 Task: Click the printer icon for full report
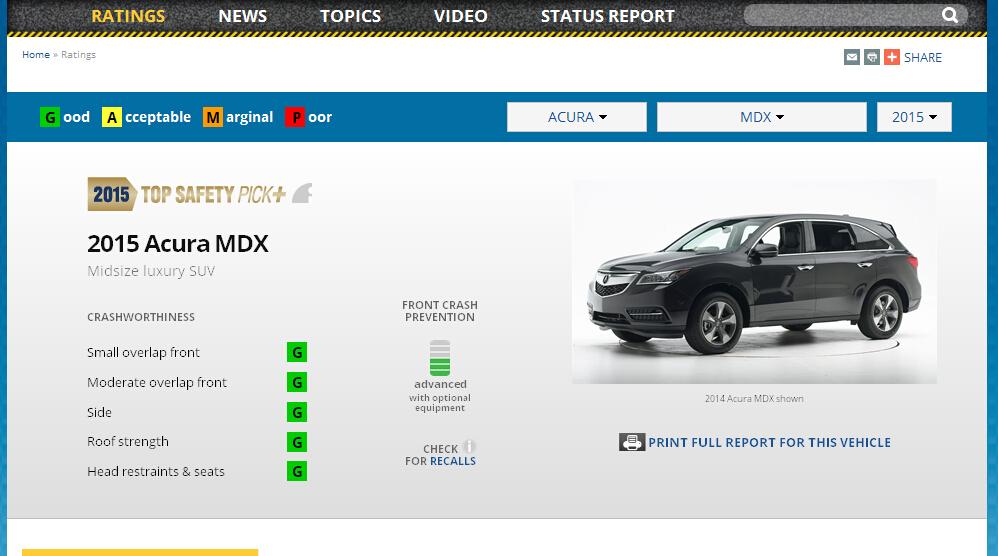(x=631, y=442)
